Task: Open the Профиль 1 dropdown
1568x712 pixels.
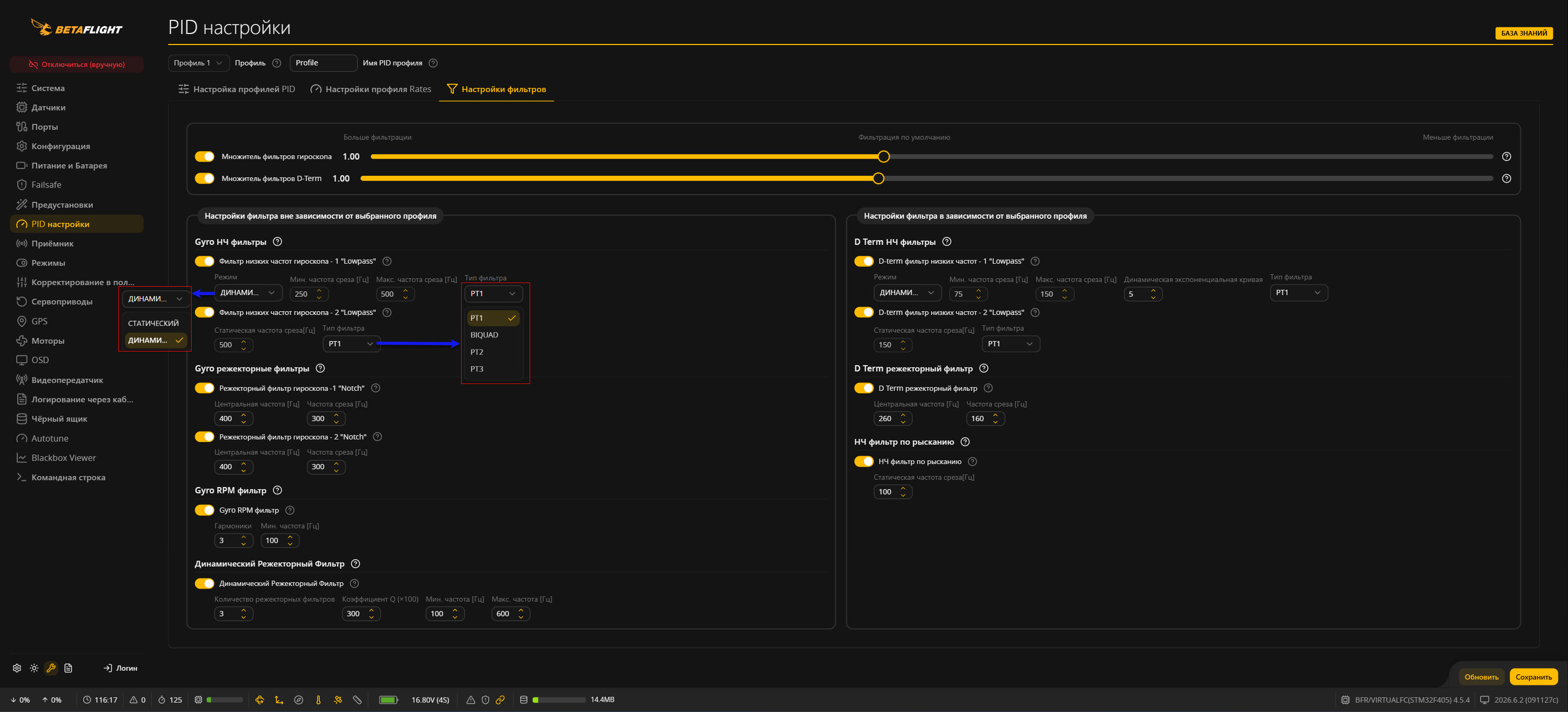Action: point(198,63)
